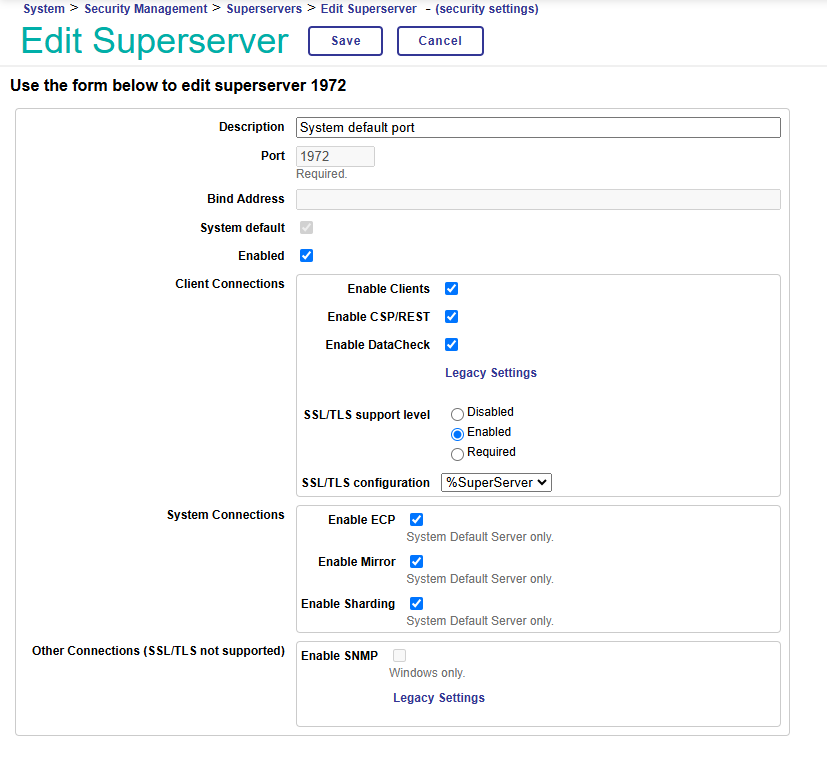The image size is (827, 762).
Task: Navigate to Superservers breadcrumb link
Action: pos(264,9)
